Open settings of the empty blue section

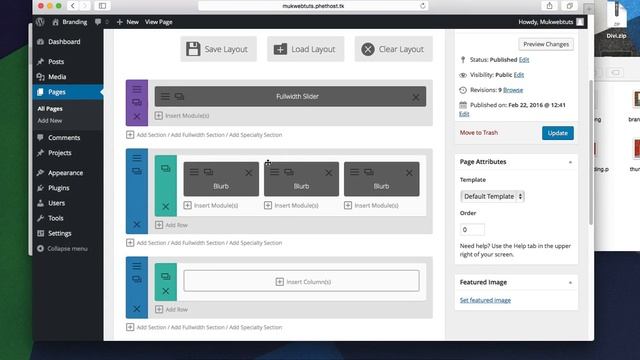click(137, 266)
